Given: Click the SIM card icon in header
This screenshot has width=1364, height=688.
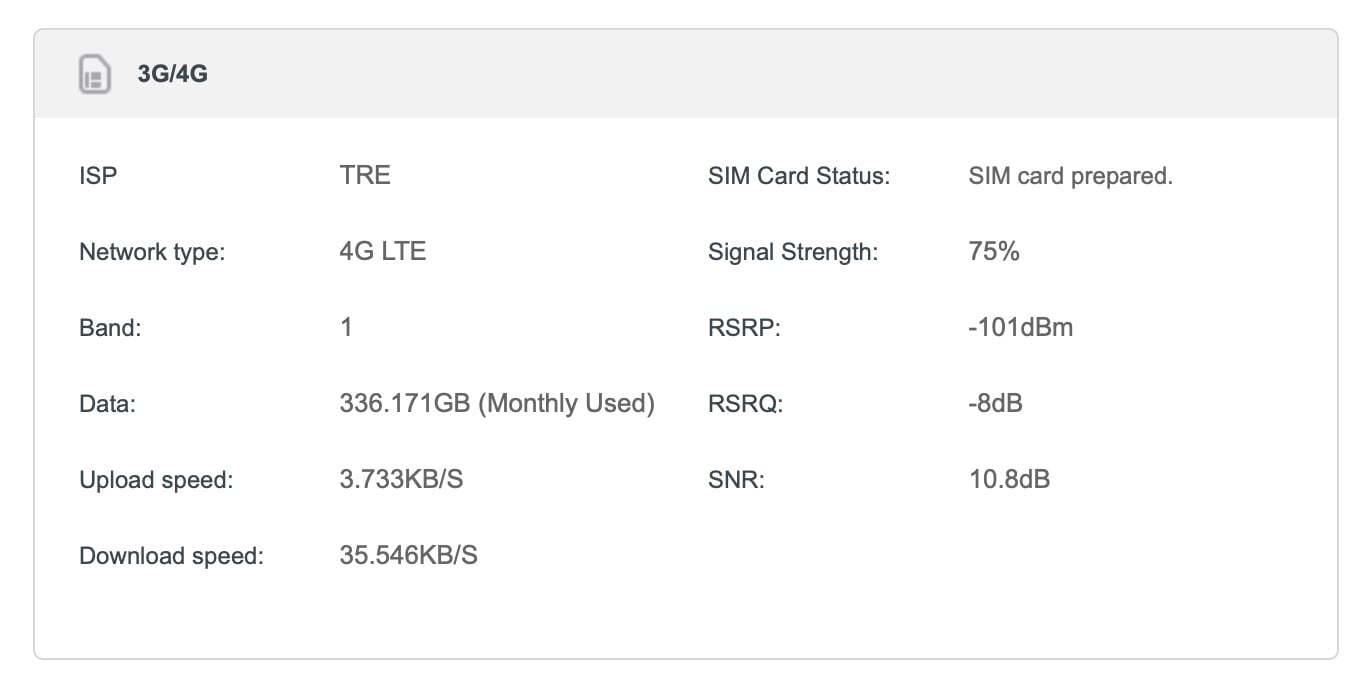Looking at the screenshot, I should coord(95,75).
